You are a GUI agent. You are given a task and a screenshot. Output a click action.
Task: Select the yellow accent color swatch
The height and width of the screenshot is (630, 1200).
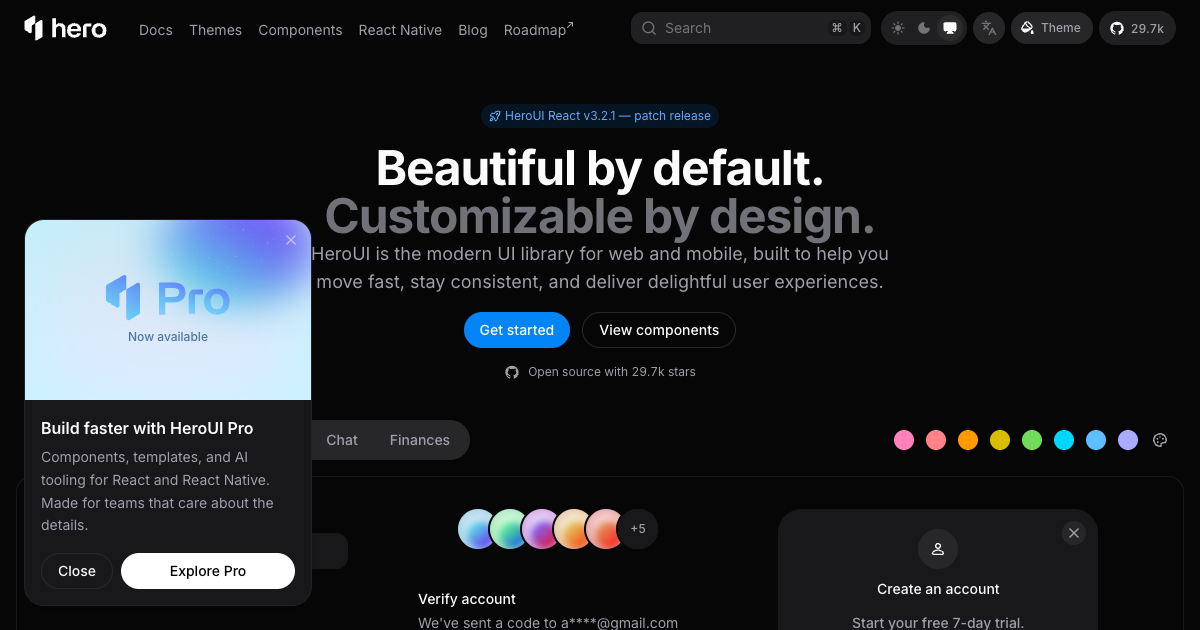(x=1000, y=440)
